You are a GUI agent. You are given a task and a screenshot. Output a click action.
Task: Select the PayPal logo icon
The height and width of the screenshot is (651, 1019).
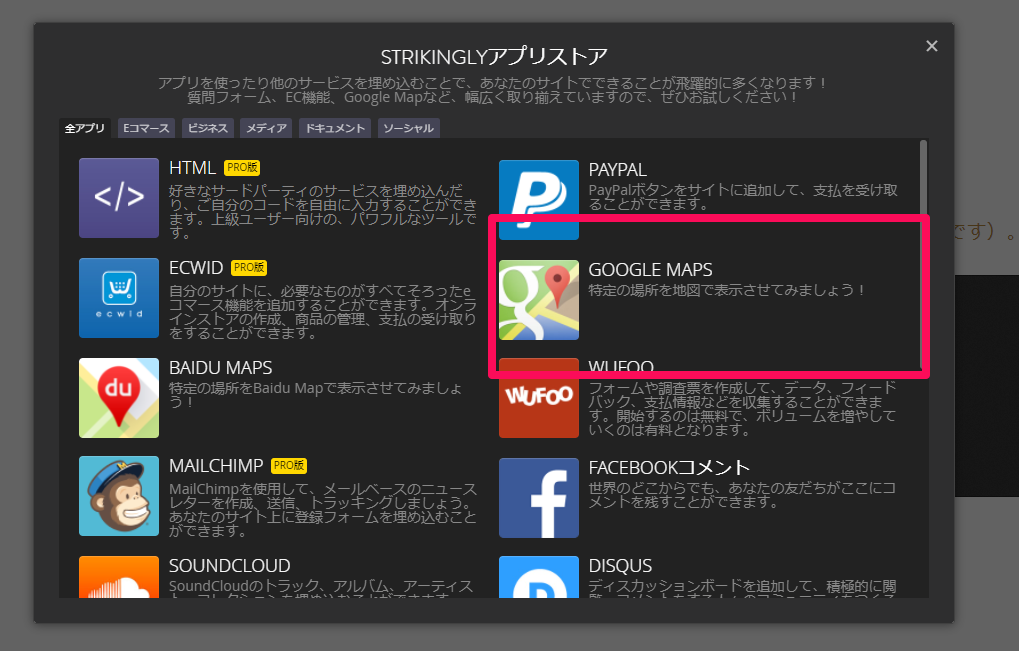[539, 200]
